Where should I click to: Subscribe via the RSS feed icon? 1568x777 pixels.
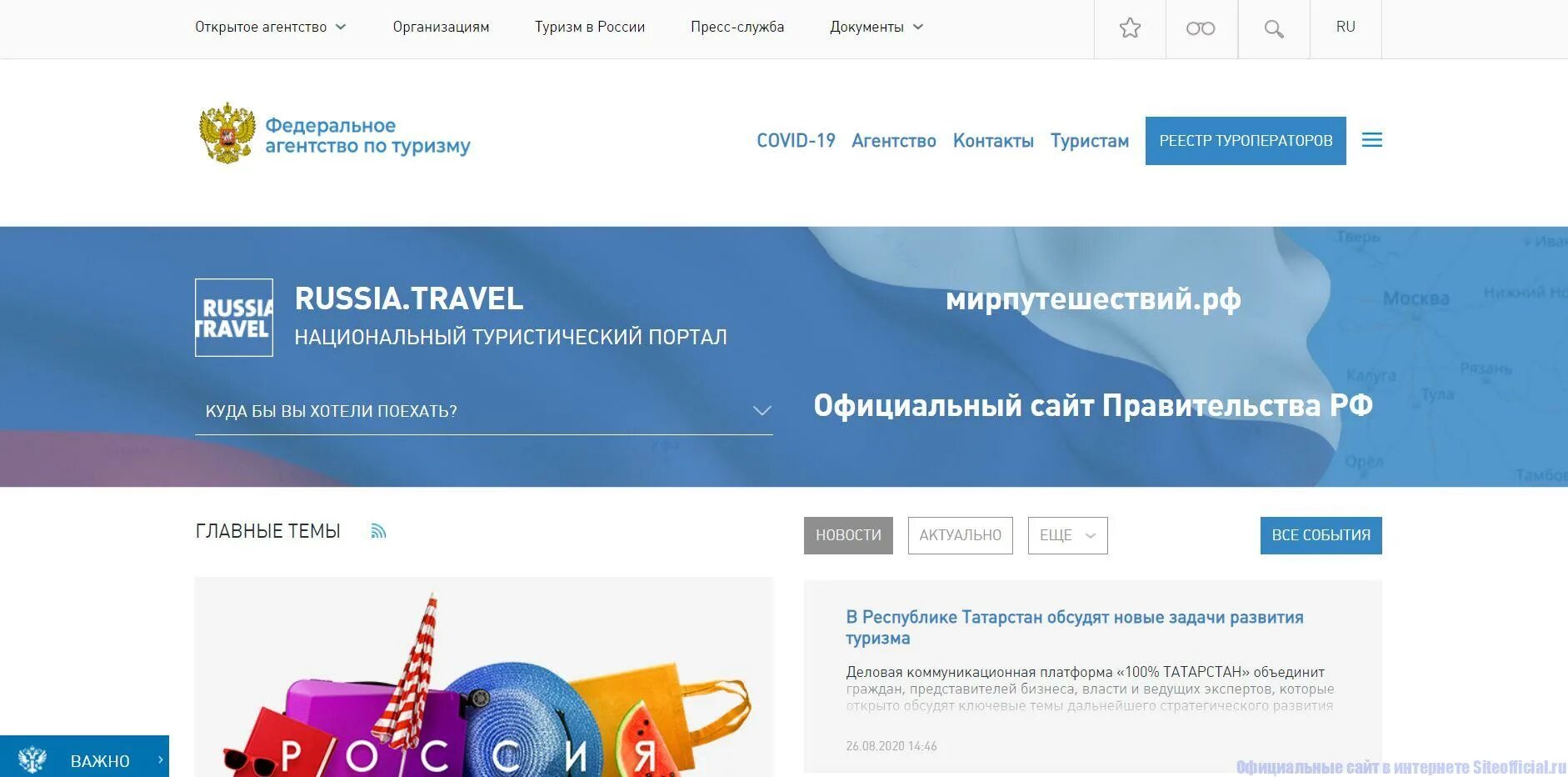[378, 531]
